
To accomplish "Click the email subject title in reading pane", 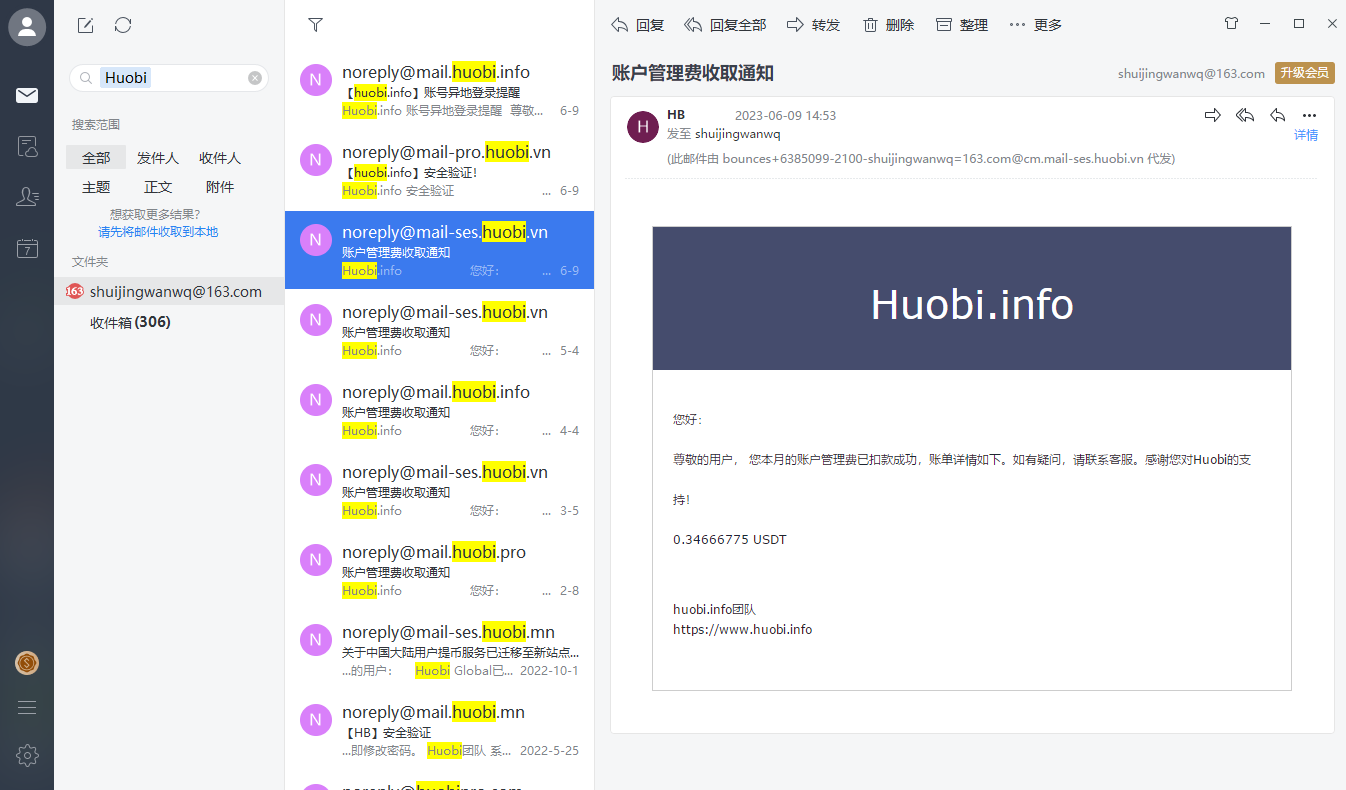I will [x=693, y=73].
